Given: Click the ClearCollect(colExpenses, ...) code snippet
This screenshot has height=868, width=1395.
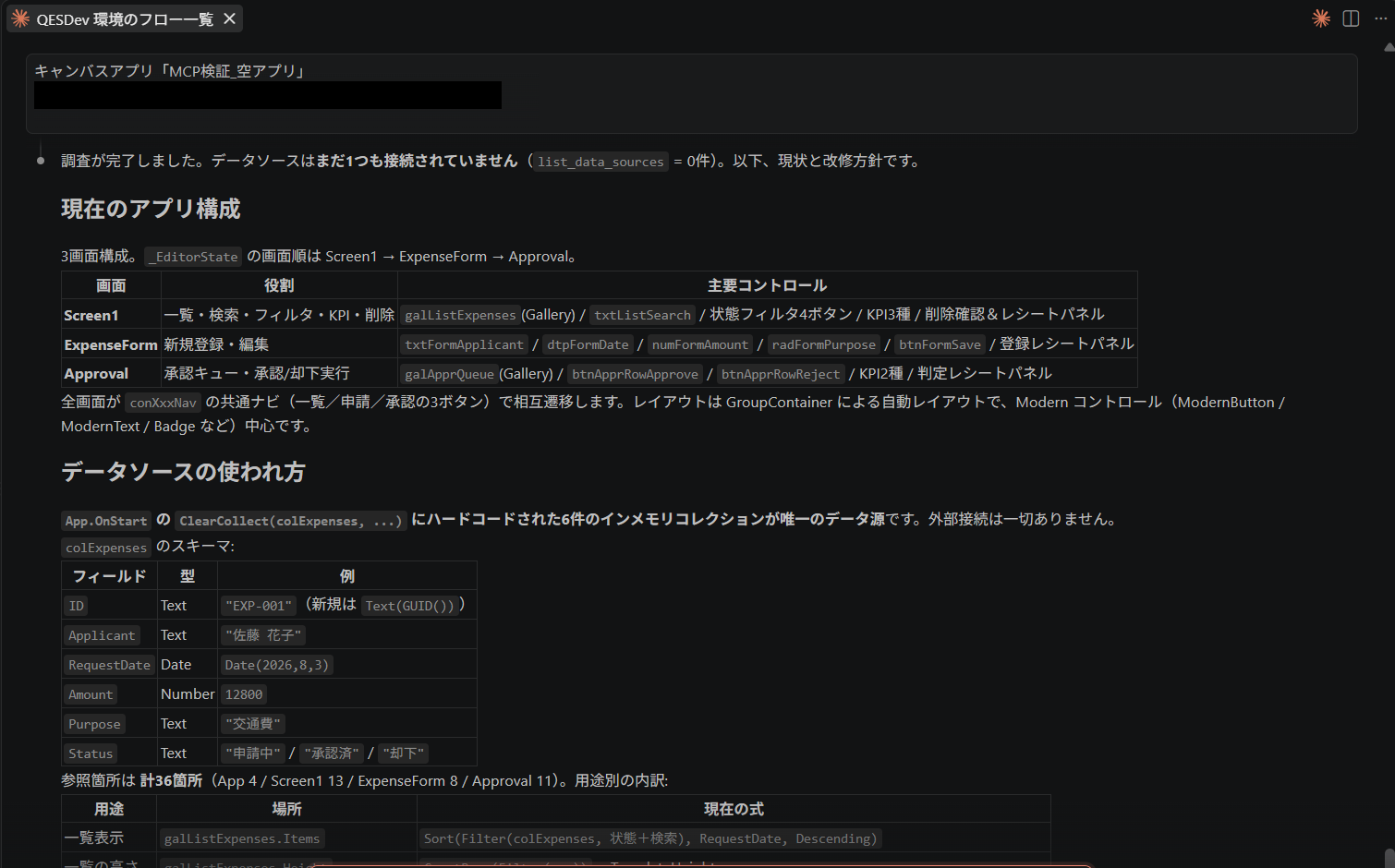Looking at the screenshot, I should (291, 521).
